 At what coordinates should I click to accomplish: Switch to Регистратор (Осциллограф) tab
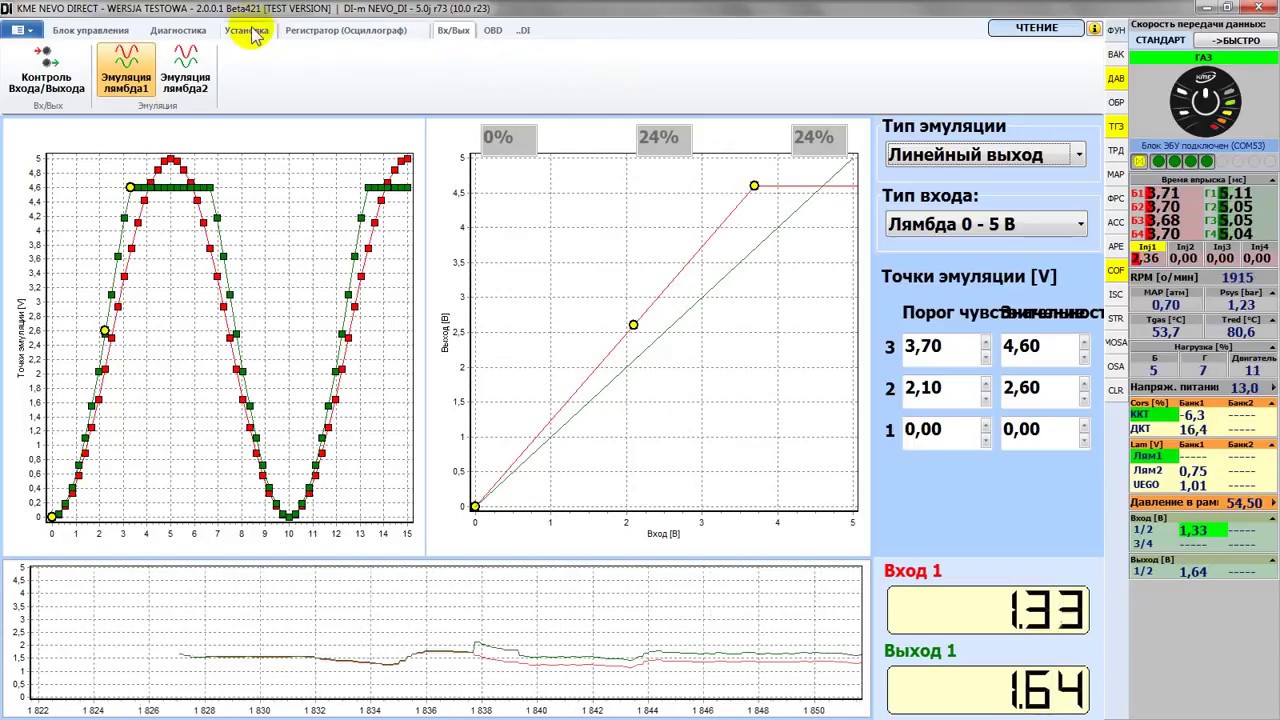point(346,30)
